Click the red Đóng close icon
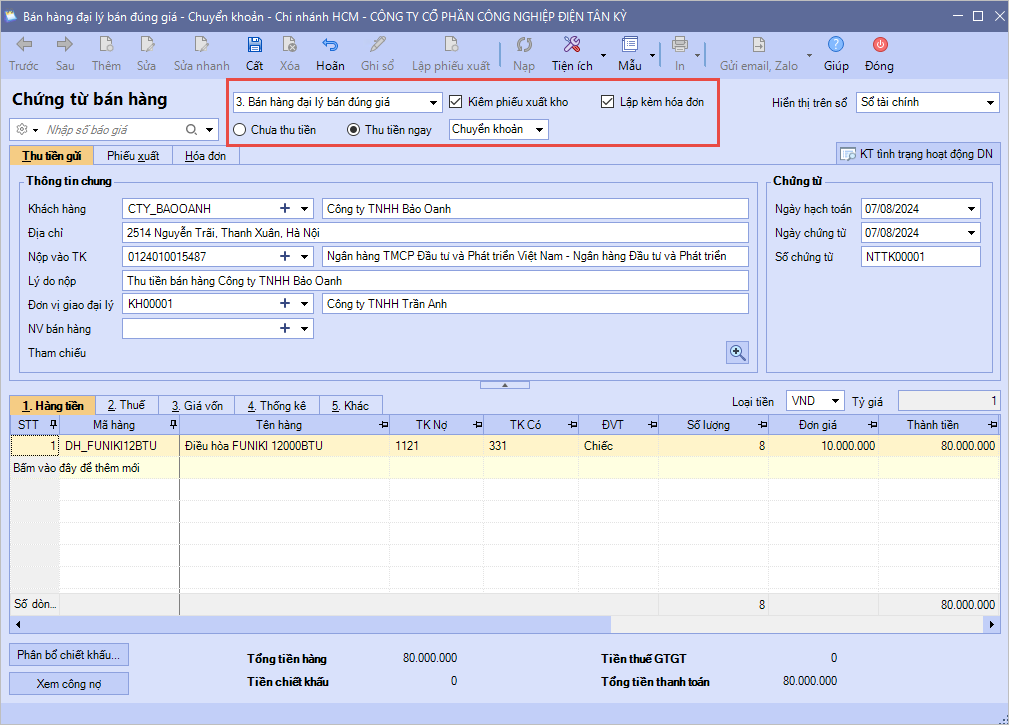The height and width of the screenshot is (725, 1009). 879,45
